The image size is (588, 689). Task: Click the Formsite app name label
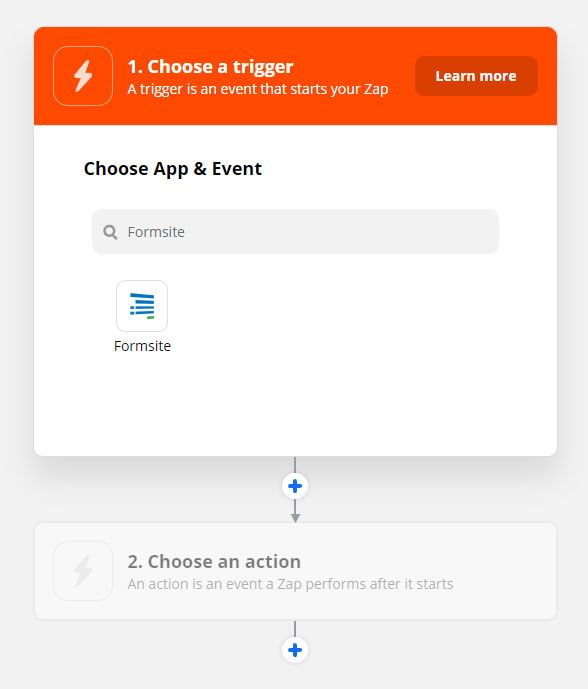(142, 346)
